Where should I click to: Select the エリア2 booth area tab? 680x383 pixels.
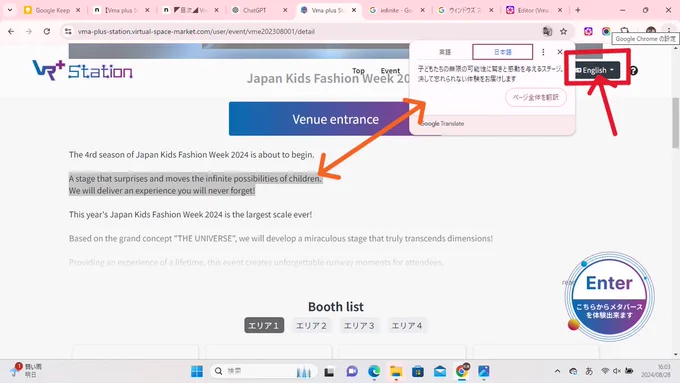coord(311,325)
